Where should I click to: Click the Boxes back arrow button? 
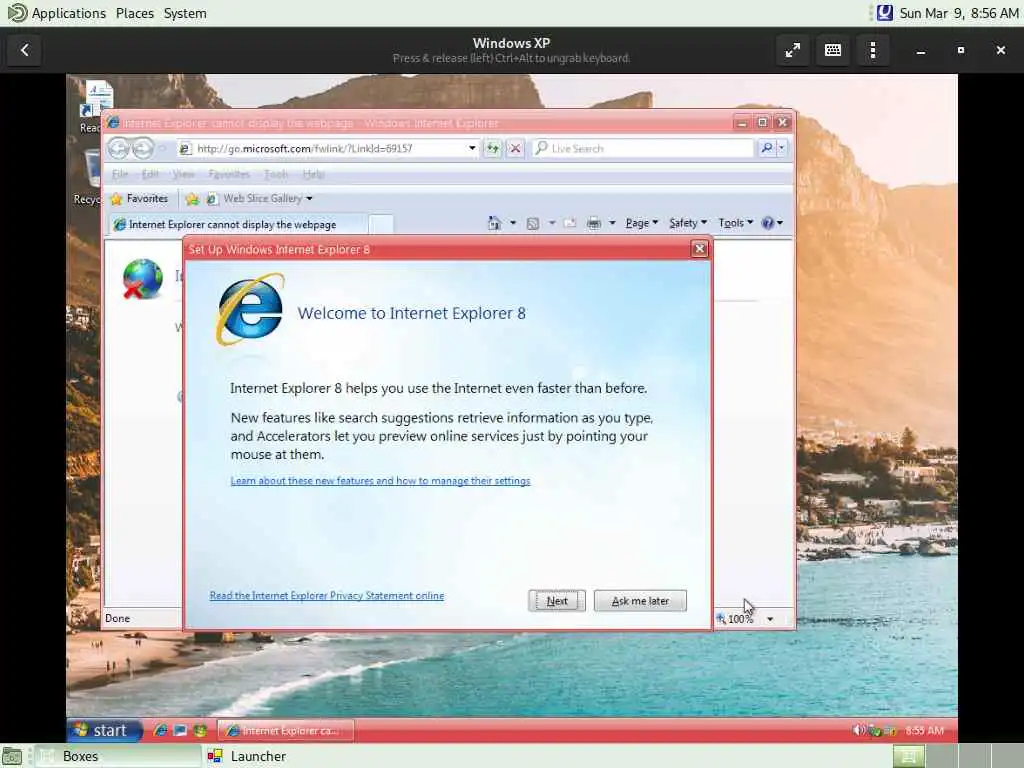25,50
